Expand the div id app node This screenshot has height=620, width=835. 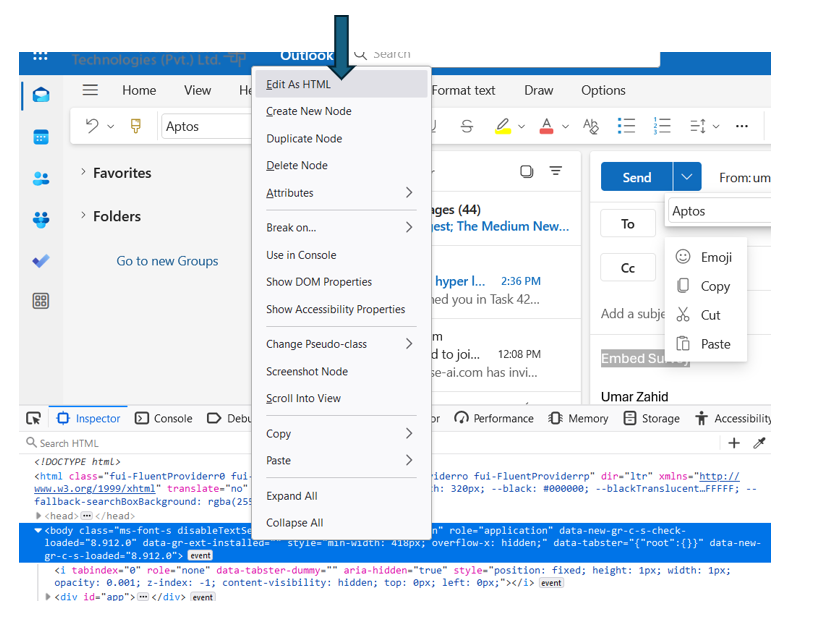(48, 597)
